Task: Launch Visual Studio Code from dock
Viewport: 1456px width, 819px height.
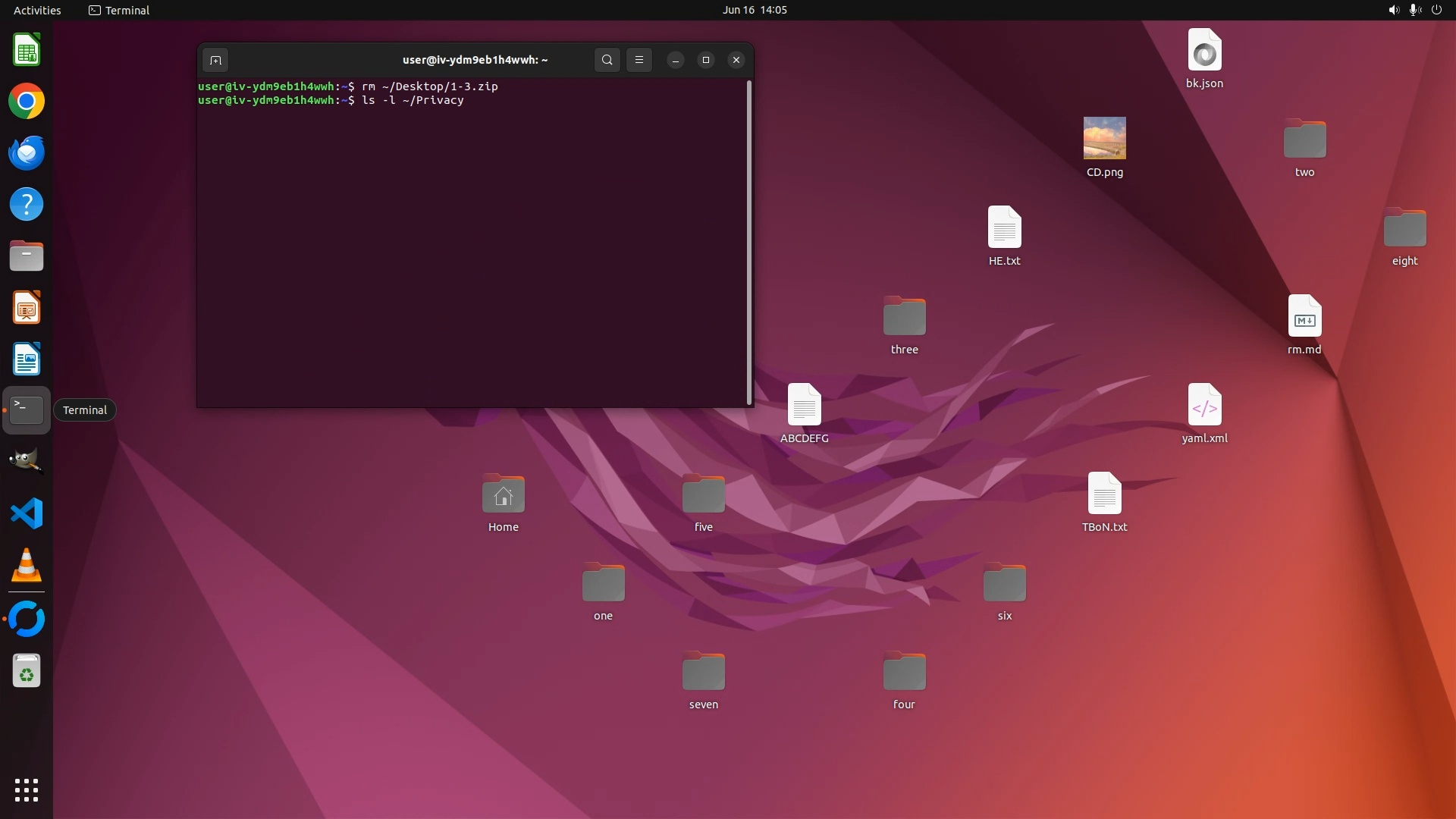Action: click(x=27, y=514)
